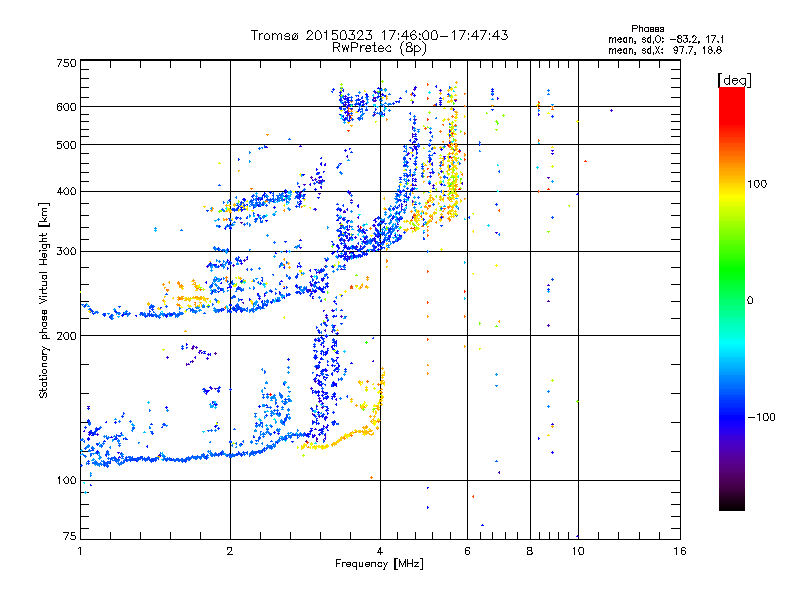The width and height of the screenshot is (800, 600).
Task: Click the x-axis tick label '16'
Action: tap(680, 551)
